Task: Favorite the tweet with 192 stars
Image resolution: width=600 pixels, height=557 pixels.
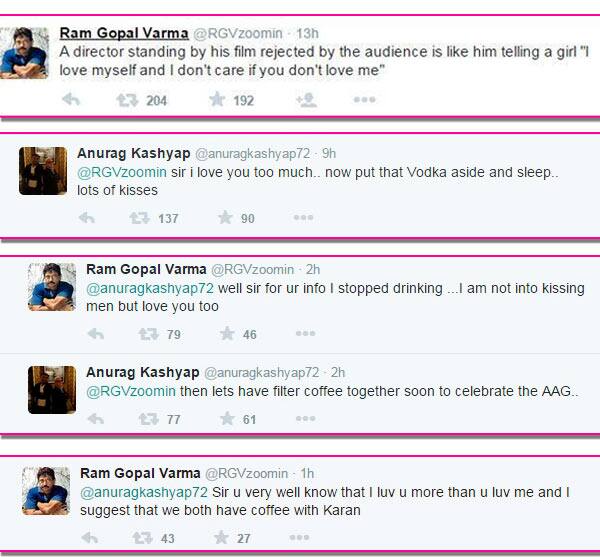Action: (217, 99)
